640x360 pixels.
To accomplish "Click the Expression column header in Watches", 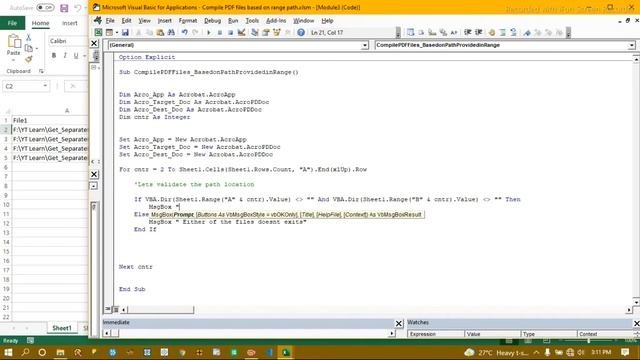I will click(436, 334).
